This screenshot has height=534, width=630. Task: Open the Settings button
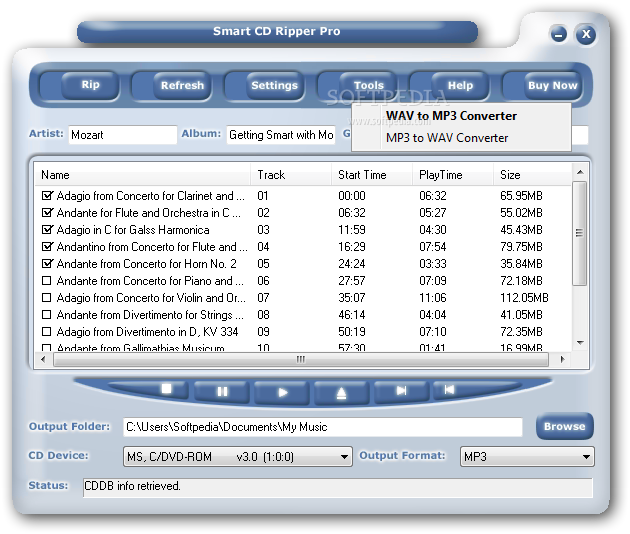tap(274, 85)
